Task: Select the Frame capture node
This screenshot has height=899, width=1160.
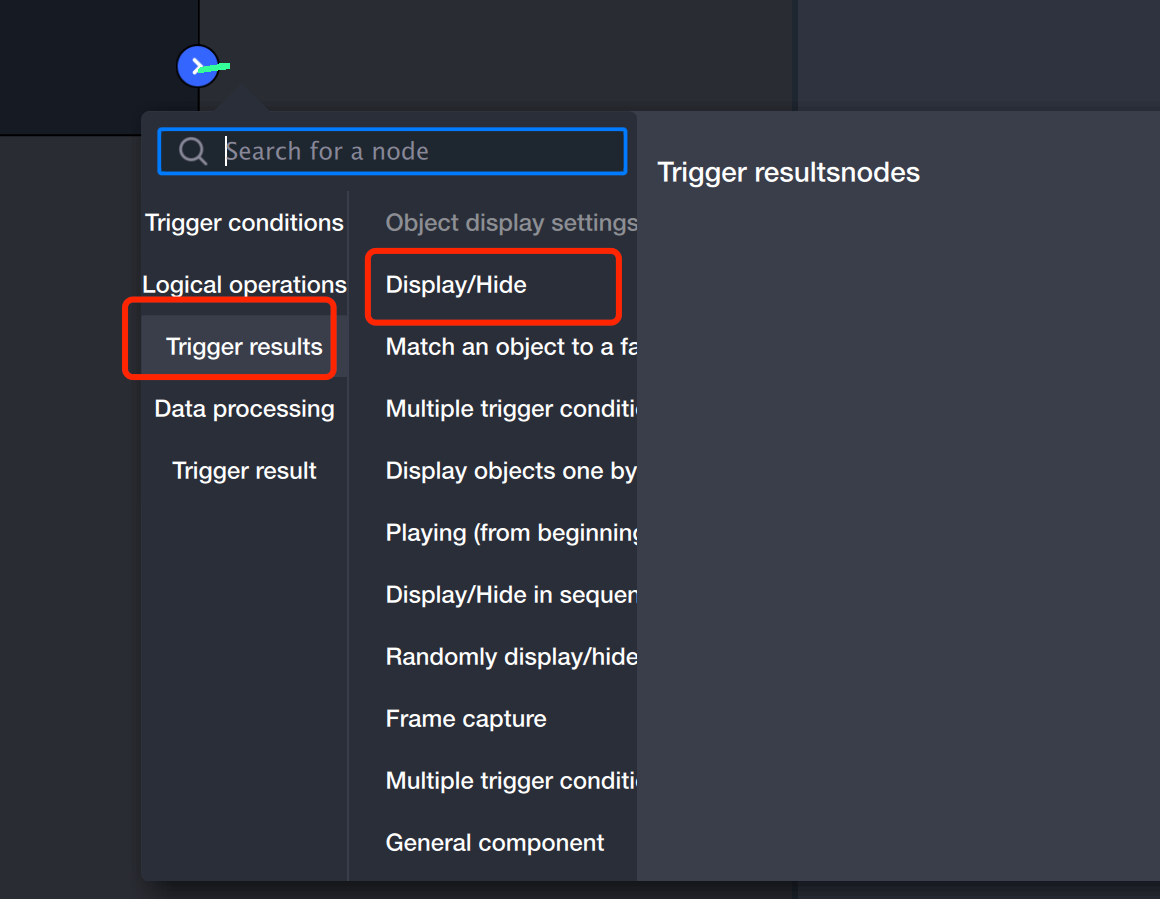Action: point(466,719)
